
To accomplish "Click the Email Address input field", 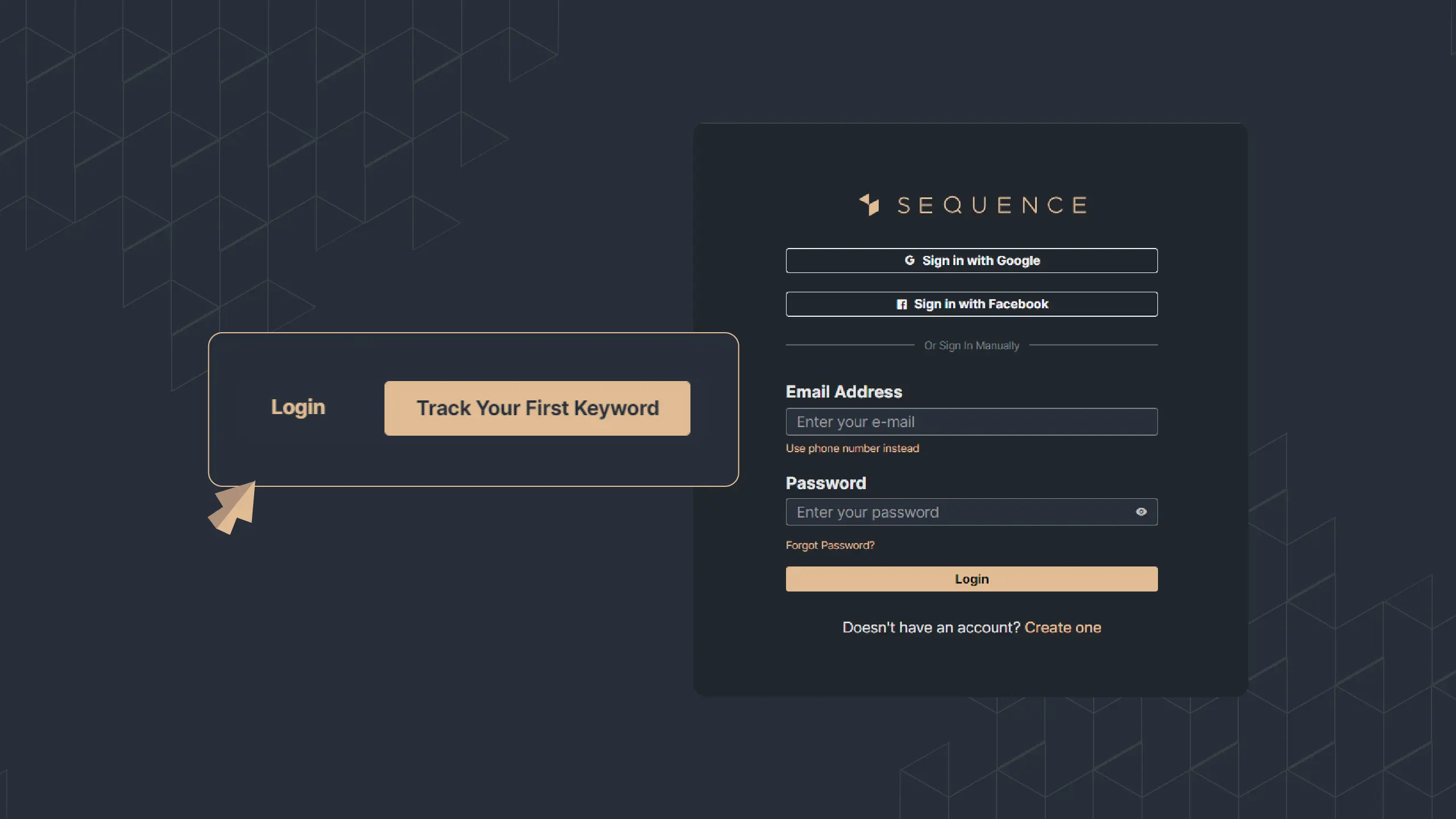I will 971,421.
